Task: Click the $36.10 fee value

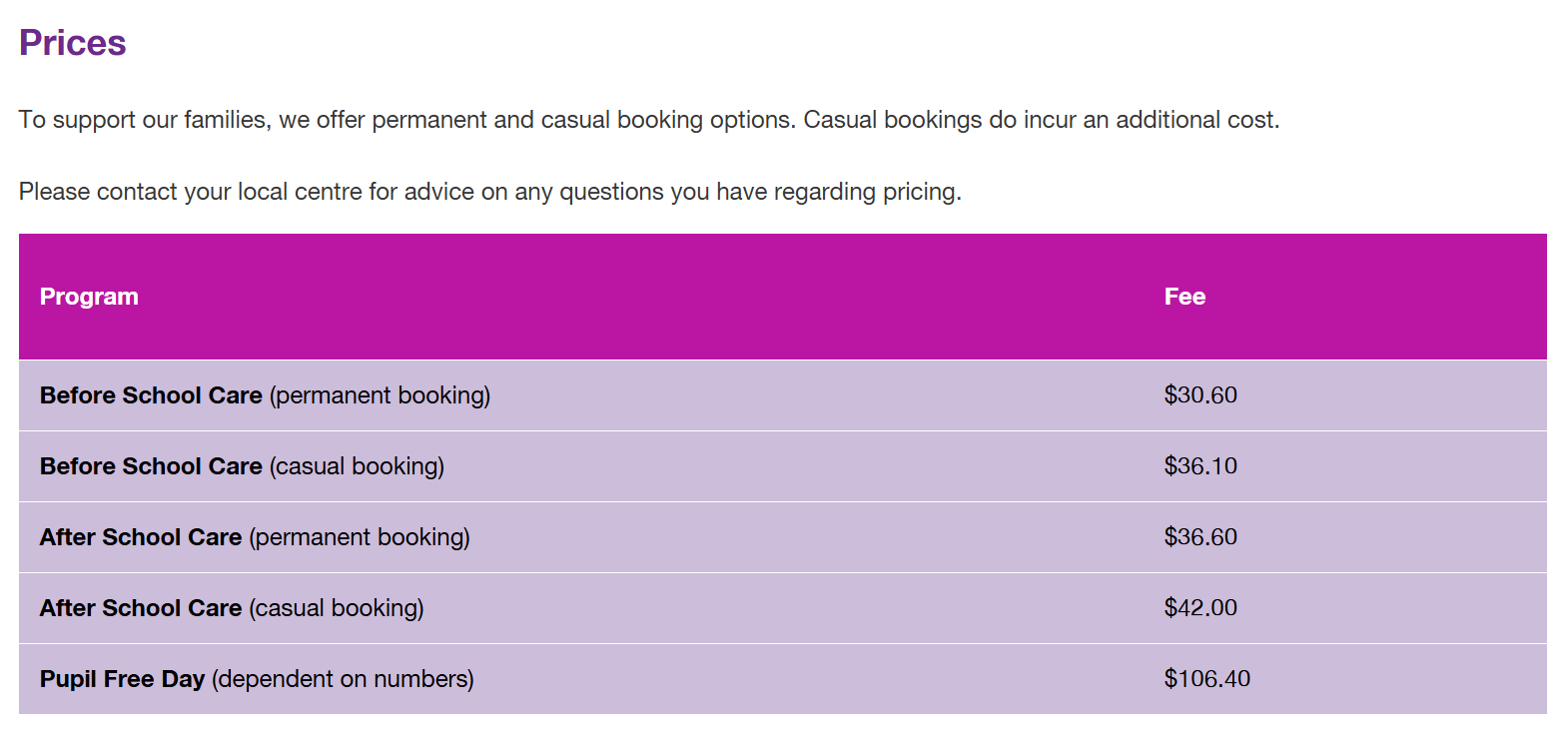Action: point(1200,466)
